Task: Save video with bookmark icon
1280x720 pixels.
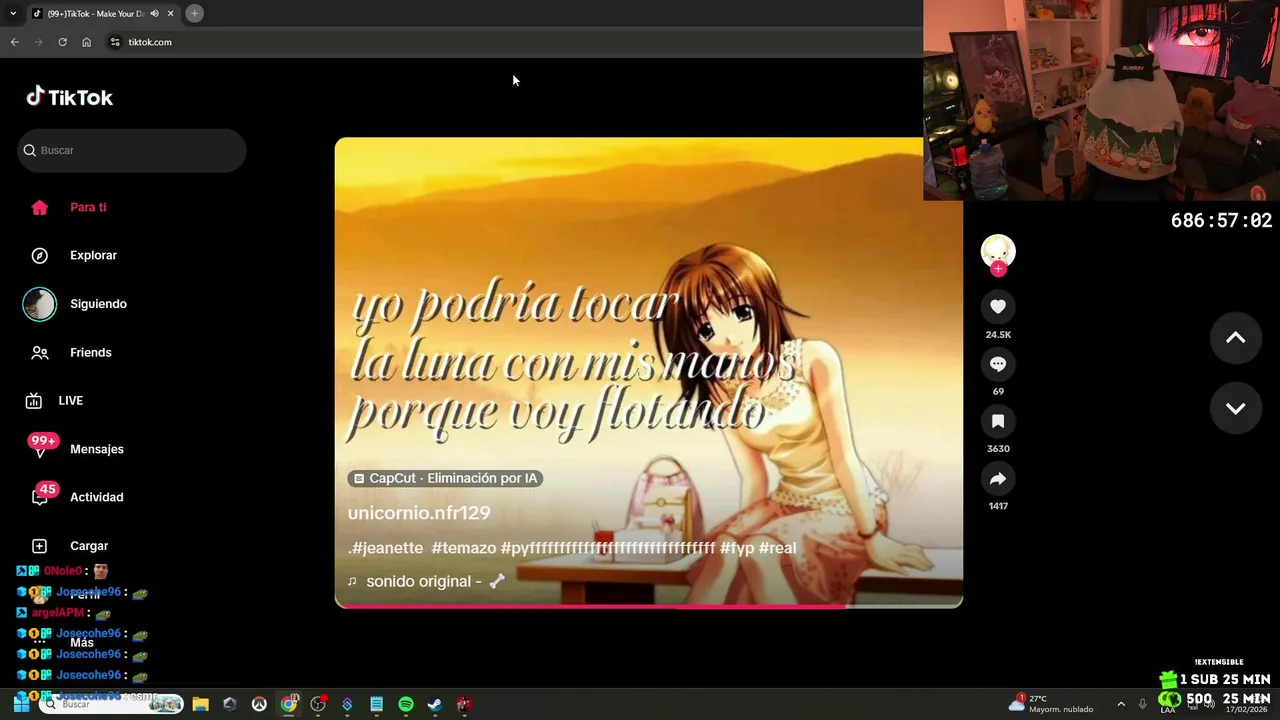Action: [998, 421]
